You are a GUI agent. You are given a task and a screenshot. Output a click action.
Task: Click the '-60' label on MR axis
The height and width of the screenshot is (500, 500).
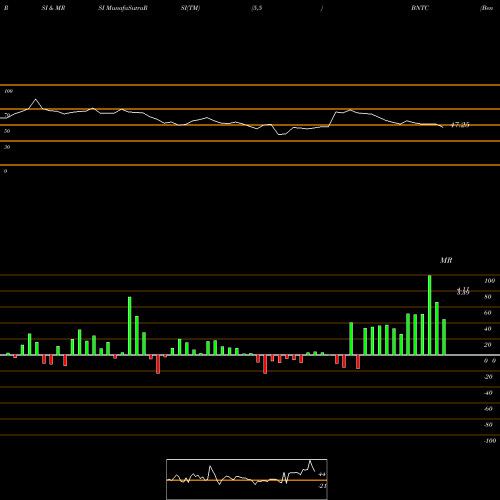pos(488,409)
